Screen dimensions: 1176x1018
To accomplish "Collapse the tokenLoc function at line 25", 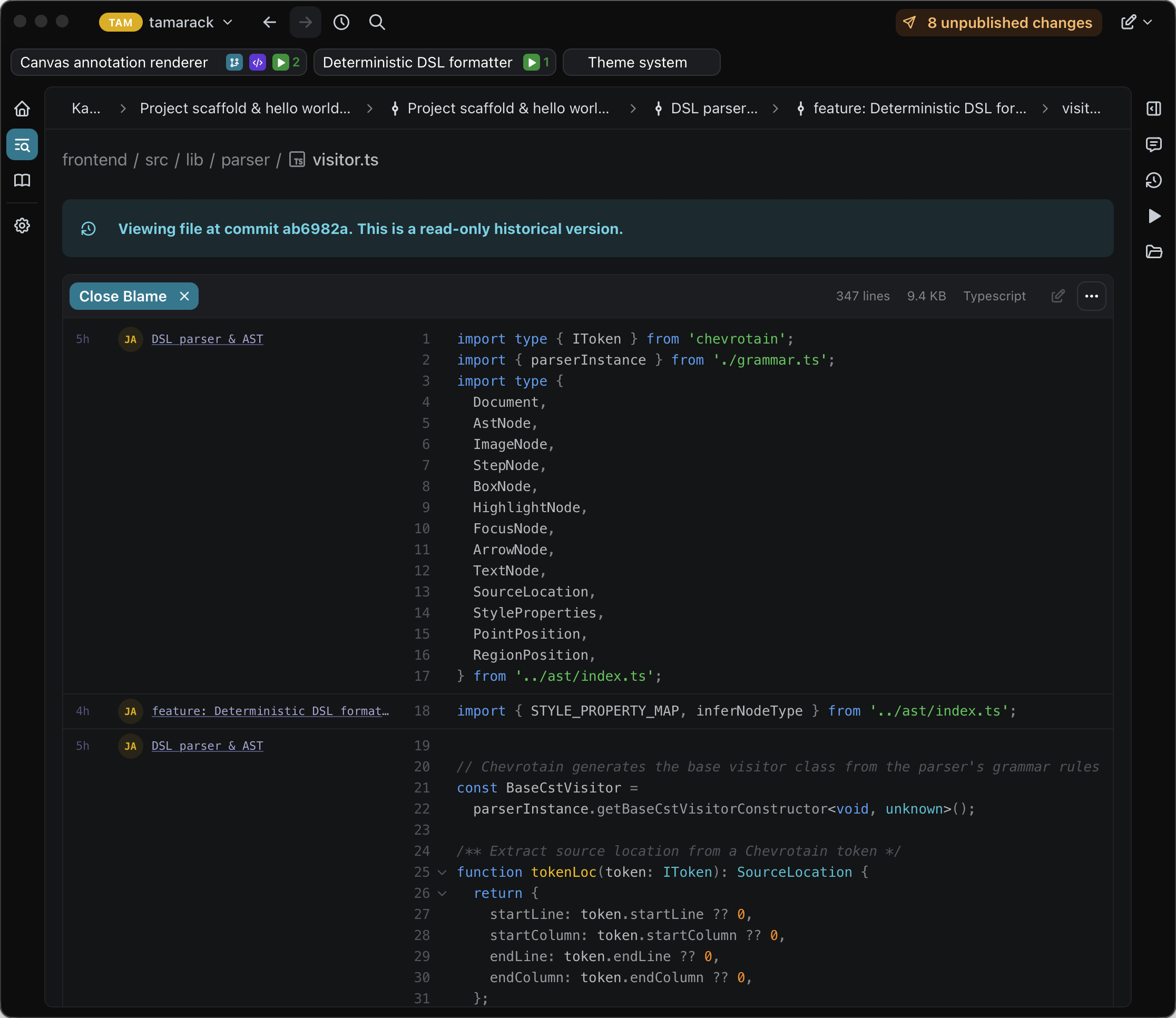I will (x=442, y=872).
